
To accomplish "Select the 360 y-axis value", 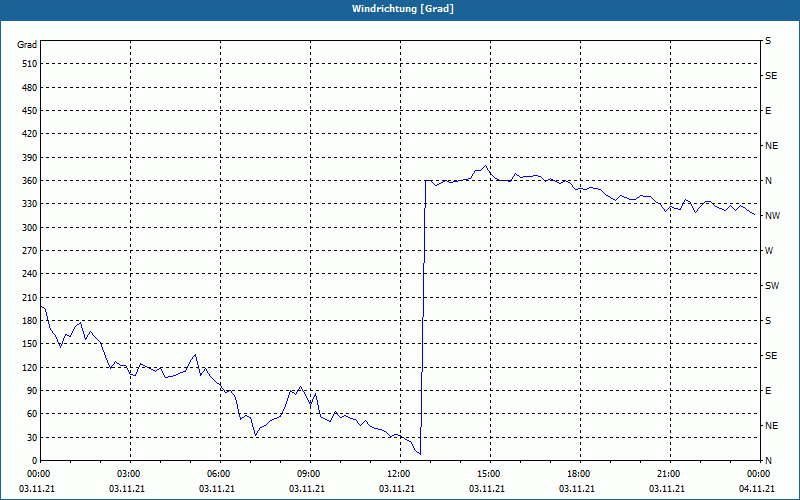I will coord(30,181).
